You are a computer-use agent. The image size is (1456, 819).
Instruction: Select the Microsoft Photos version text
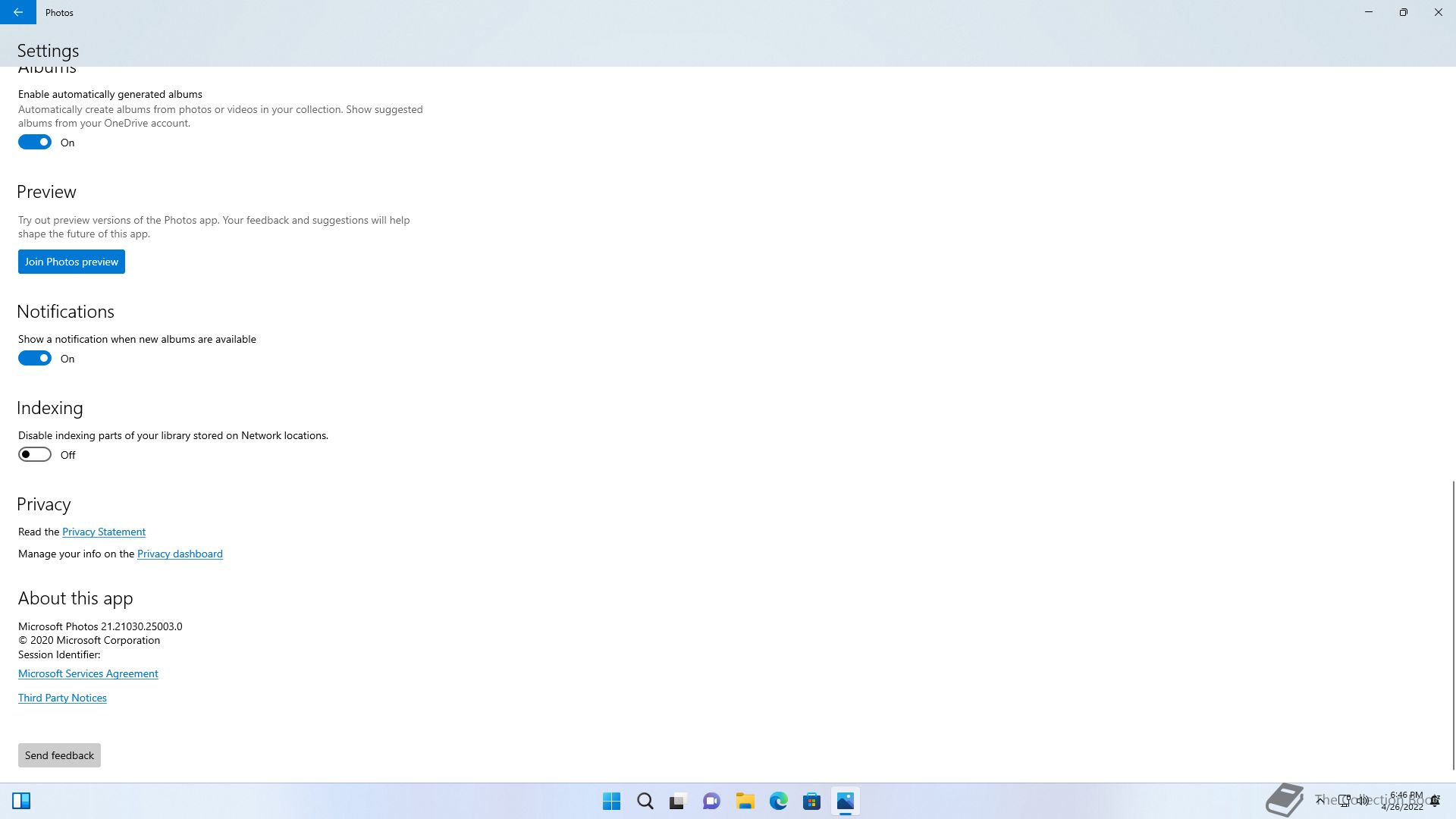click(x=100, y=626)
